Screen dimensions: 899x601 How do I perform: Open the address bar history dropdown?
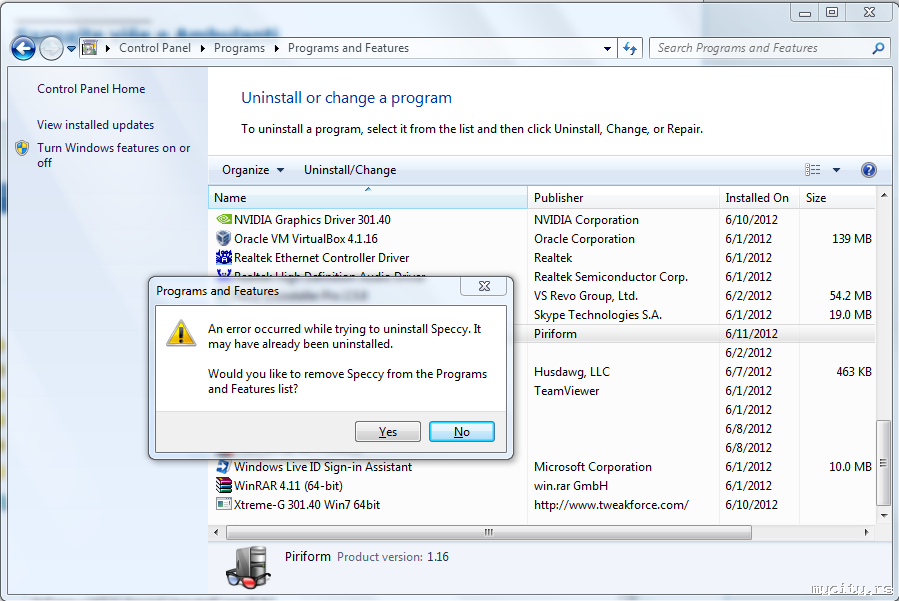pos(607,49)
